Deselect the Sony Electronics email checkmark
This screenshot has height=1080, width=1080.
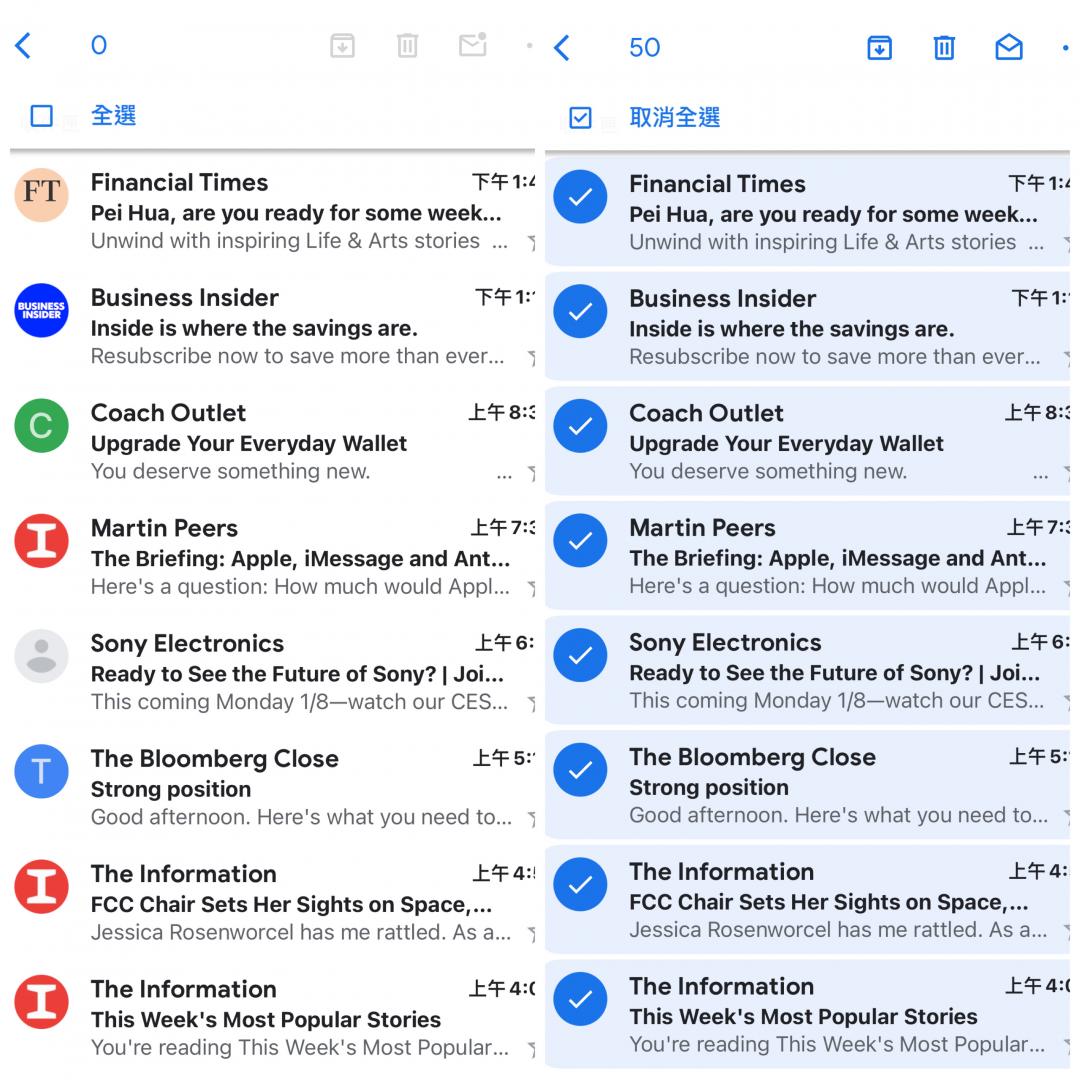(581, 655)
